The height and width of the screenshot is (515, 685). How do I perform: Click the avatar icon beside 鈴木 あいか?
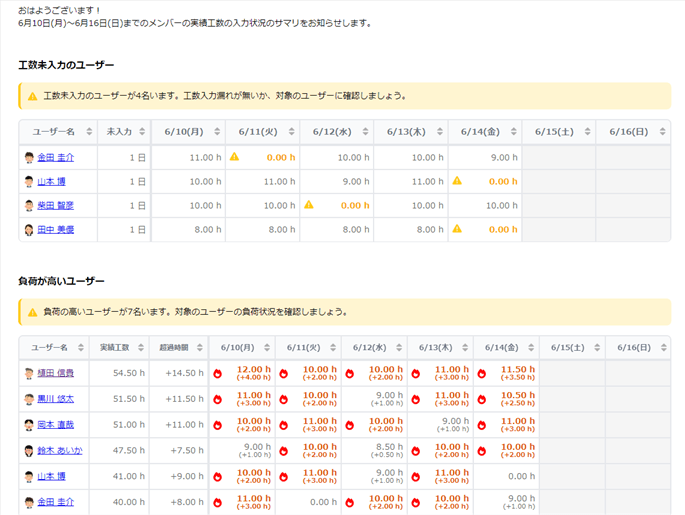pyautogui.click(x=29, y=451)
